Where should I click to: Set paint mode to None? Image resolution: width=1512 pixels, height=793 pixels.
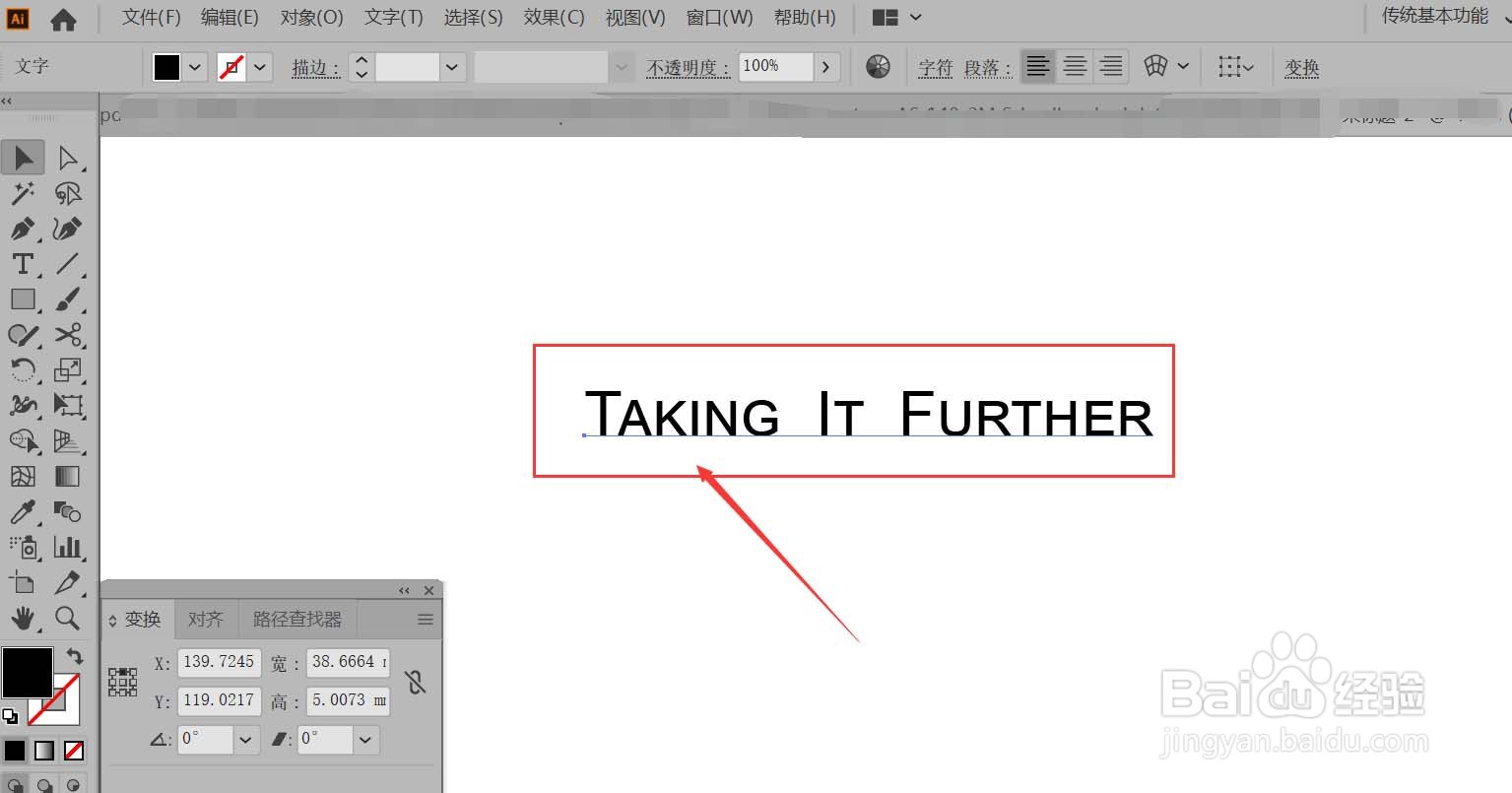click(x=74, y=751)
